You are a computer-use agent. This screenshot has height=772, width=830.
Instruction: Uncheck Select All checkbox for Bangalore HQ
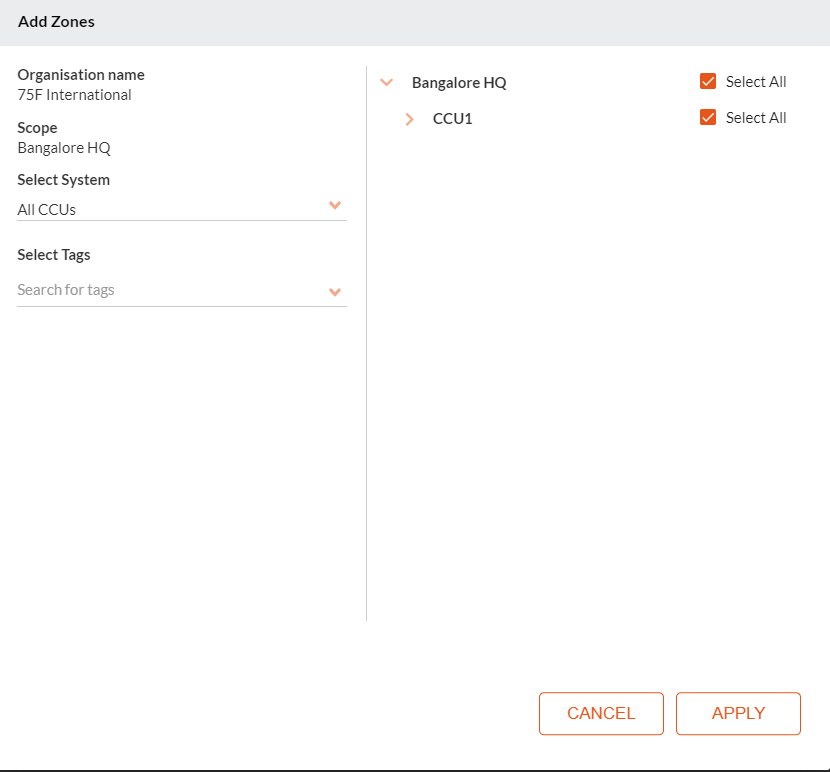tap(708, 82)
